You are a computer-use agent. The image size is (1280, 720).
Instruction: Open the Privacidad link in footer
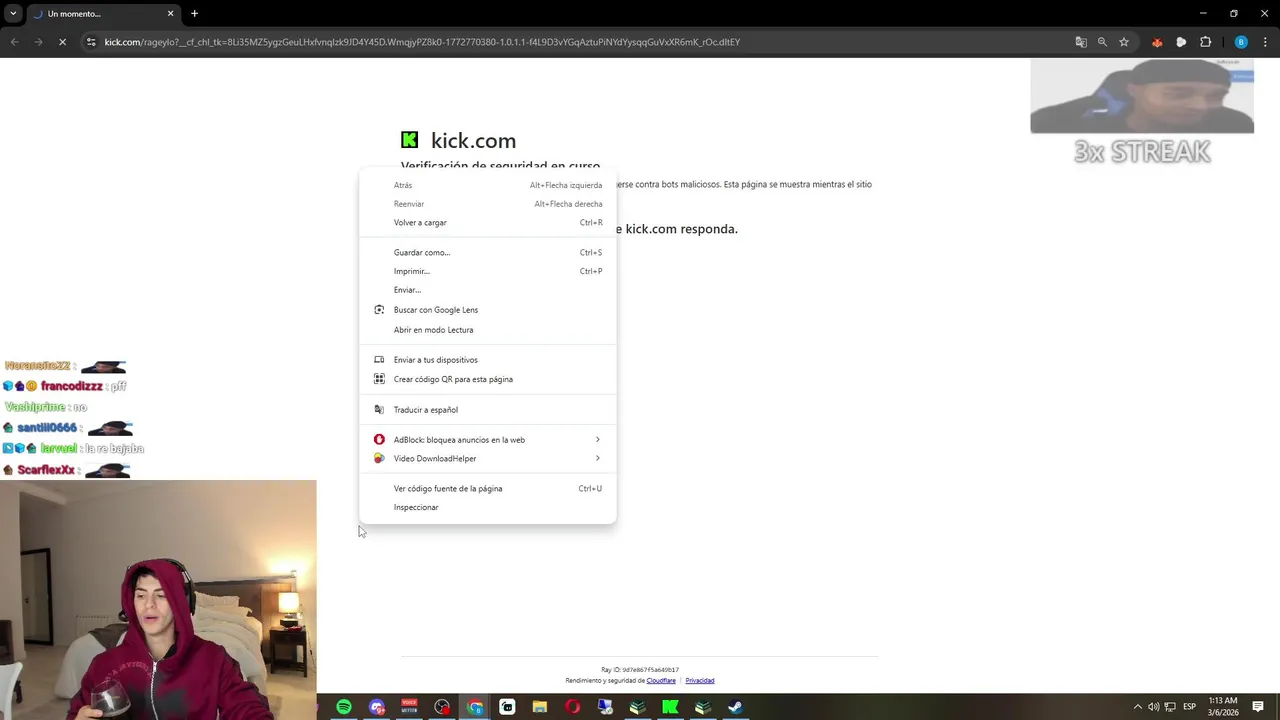[700, 681]
